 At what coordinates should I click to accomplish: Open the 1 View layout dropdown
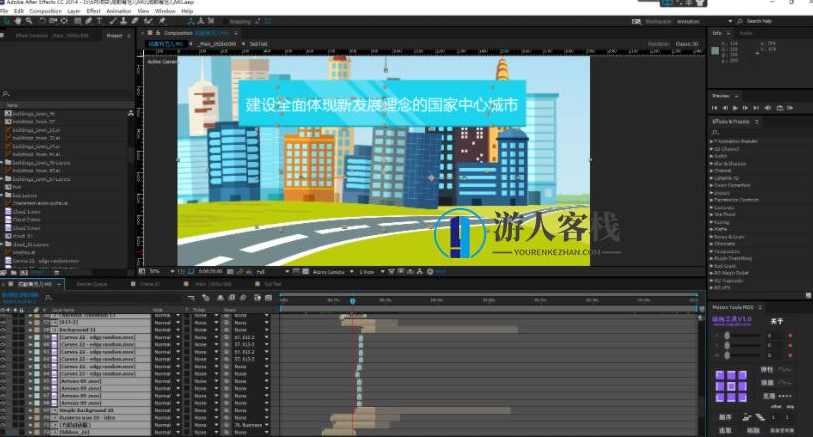[372, 272]
